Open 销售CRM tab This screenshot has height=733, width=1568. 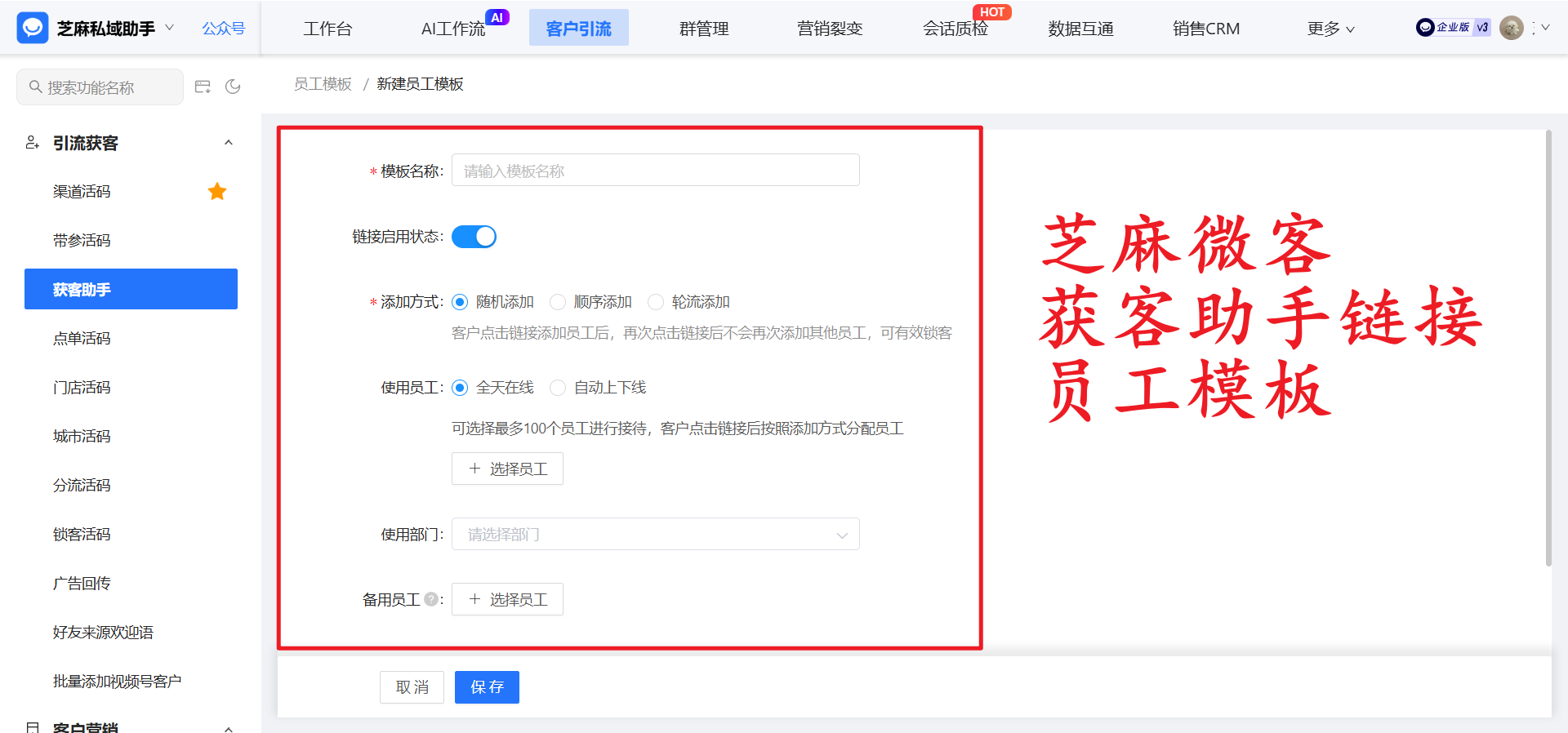click(1206, 29)
